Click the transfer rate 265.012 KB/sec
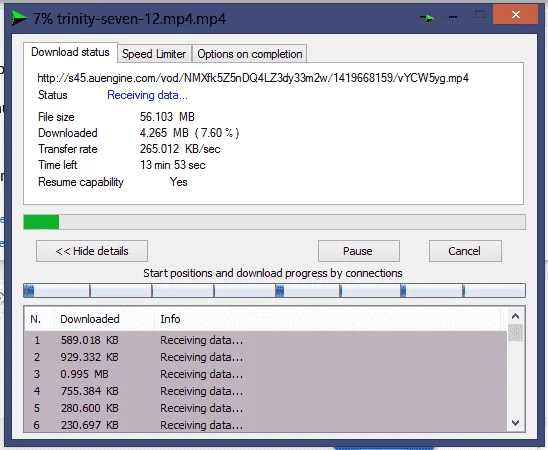The image size is (548, 450). (180, 149)
